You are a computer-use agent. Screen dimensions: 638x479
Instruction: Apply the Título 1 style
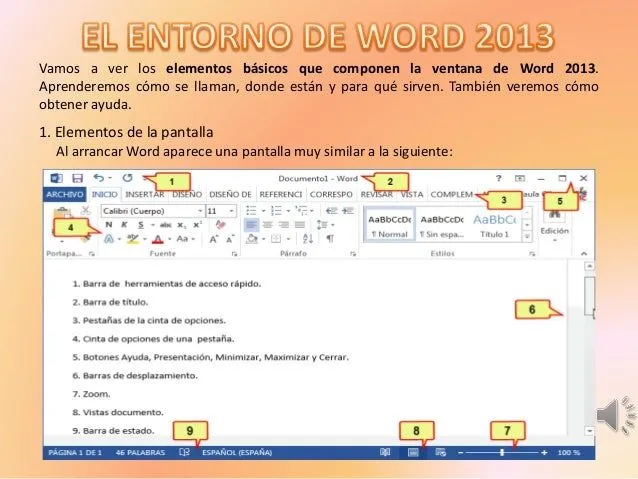pos(494,226)
